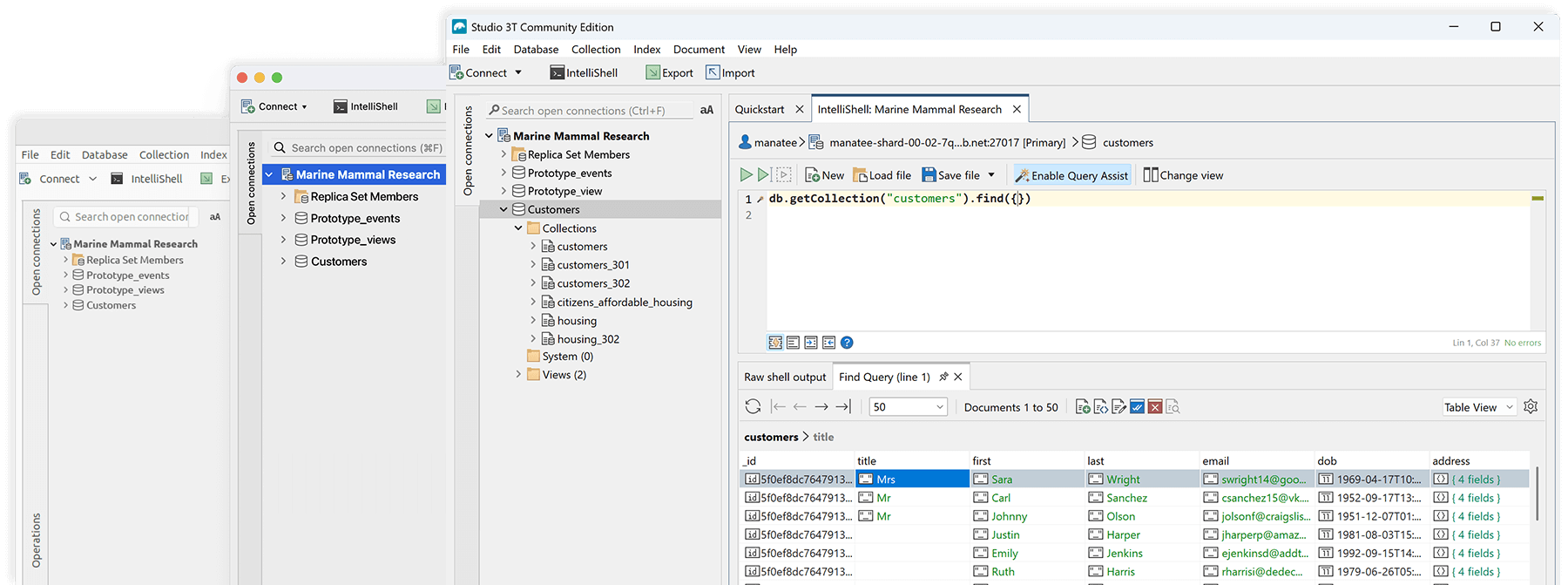Click the red delete document icon

pos(1155,407)
